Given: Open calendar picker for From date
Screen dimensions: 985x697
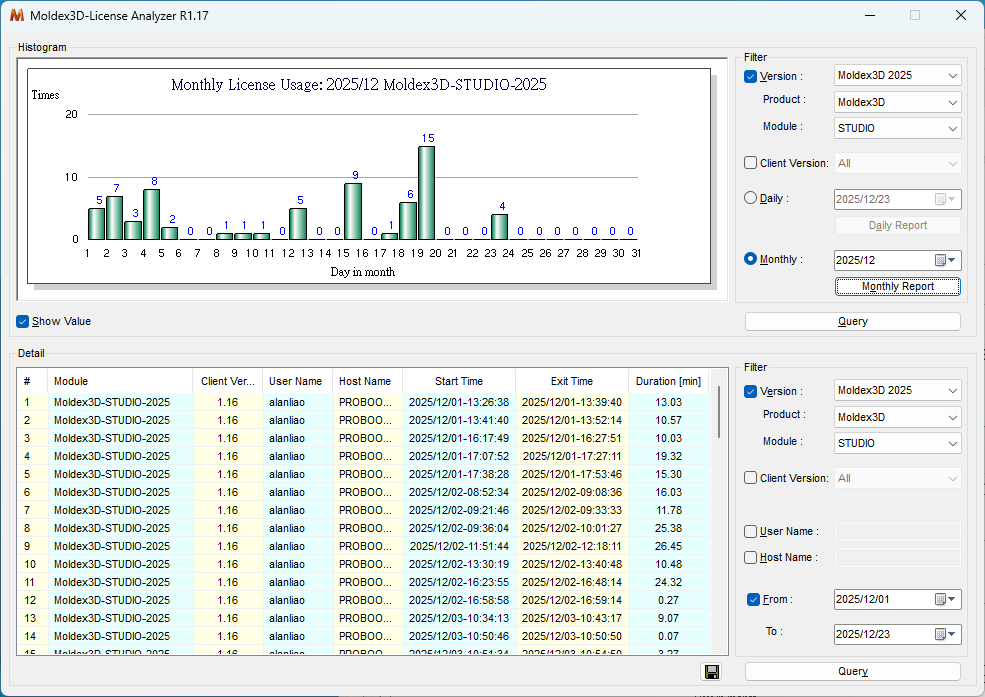Looking at the screenshot, I should [945, 600].
